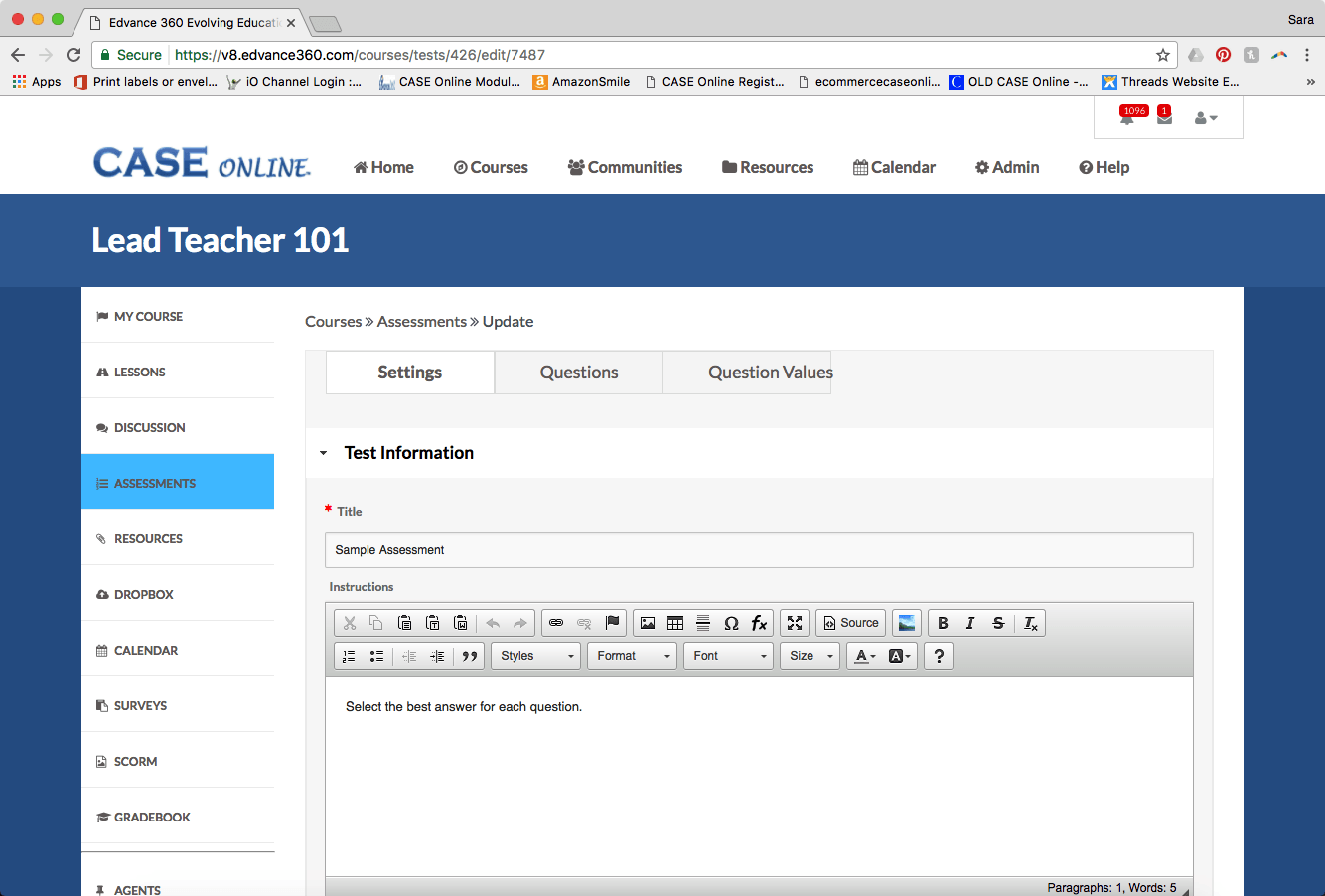Click the Anchor flag icon
The width and height of the screenshot is (1325, 896).
click(x=612, y=623)
